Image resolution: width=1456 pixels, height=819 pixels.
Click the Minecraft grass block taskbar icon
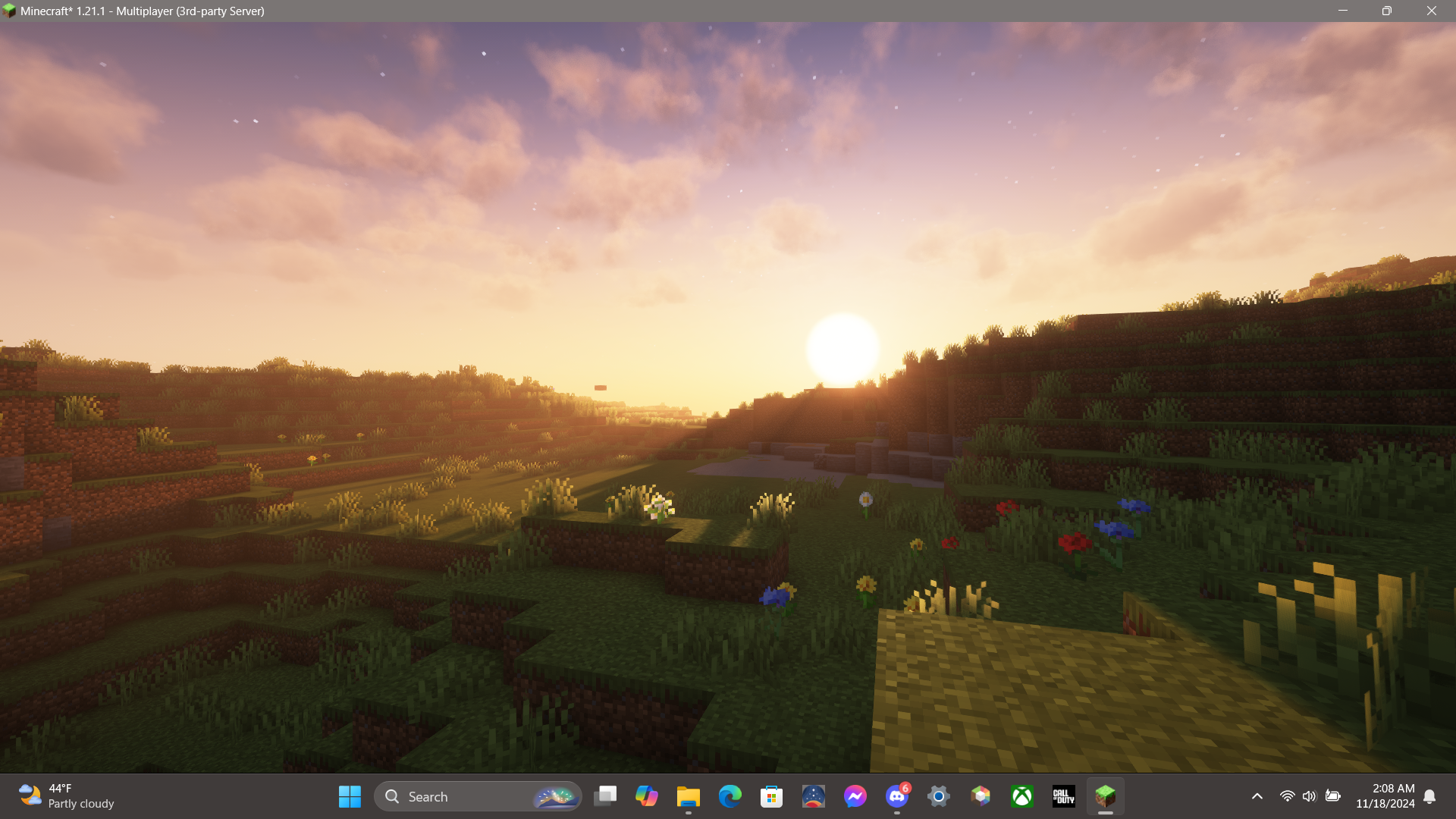(1106, 796)
